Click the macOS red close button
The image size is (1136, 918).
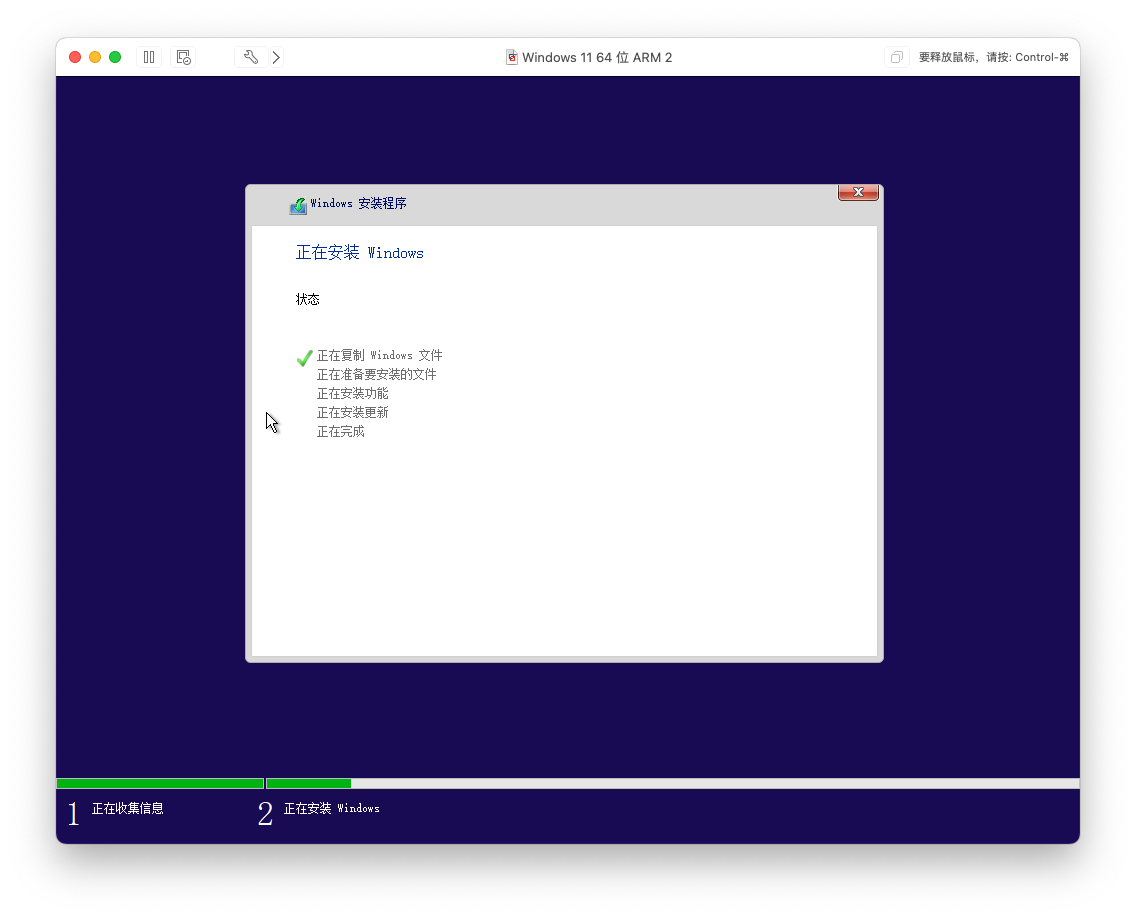pos(75,57)
